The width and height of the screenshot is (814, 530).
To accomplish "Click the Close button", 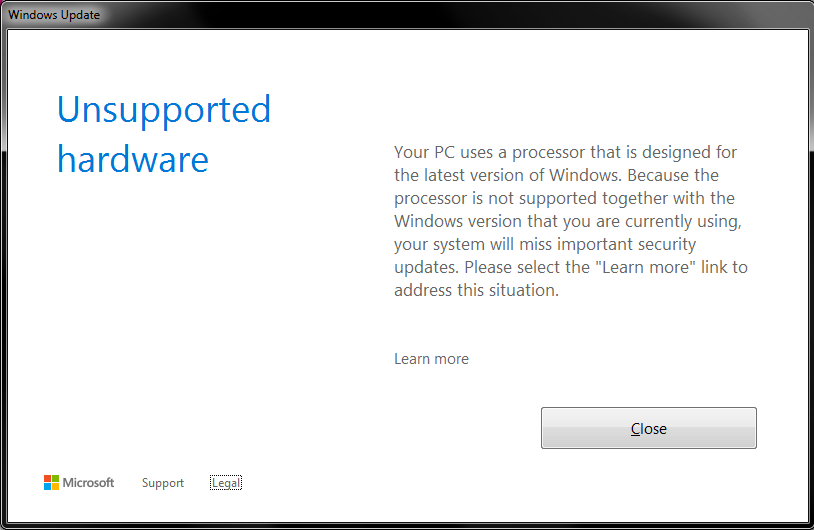I will click(648, 428).
